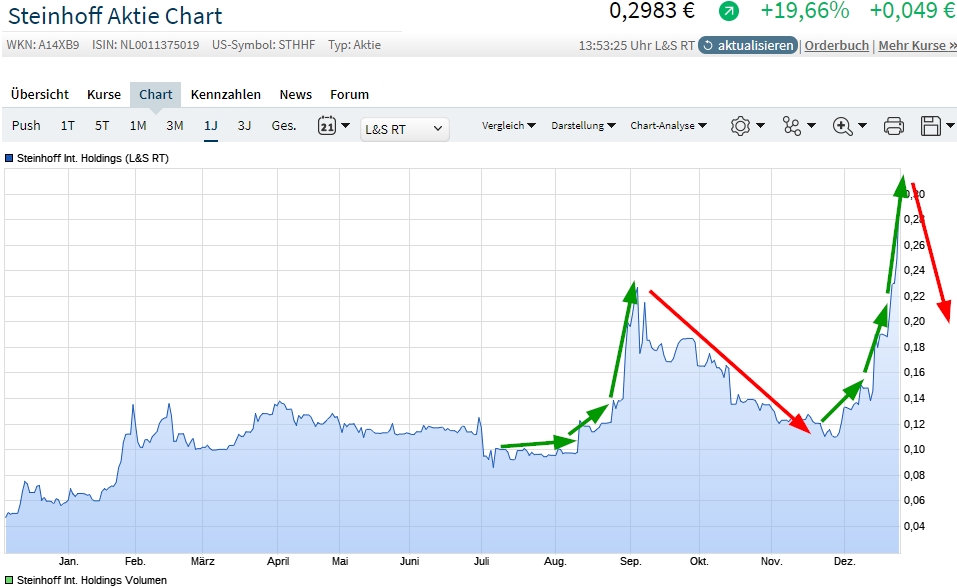Click the Steinhoff Int. Holdings Volumen legend label
957x588 pixels.
tap(92, 580)
